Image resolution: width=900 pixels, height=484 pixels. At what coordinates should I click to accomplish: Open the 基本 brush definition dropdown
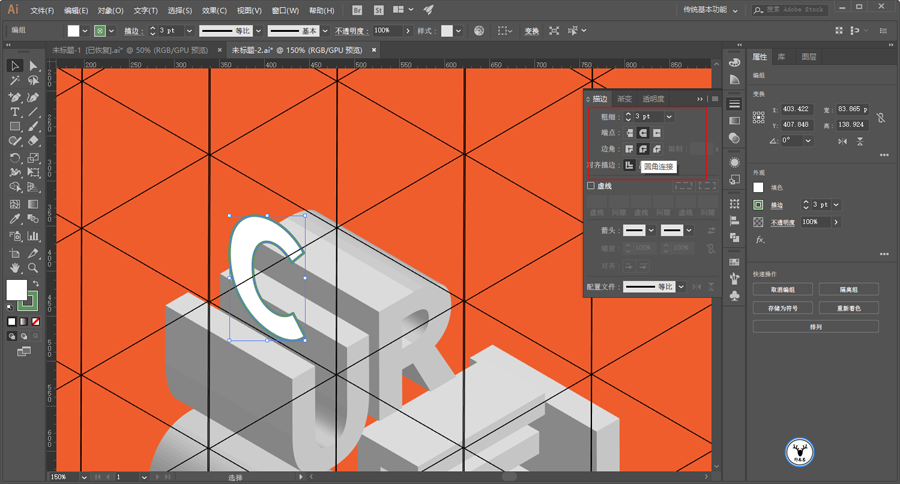325,31
